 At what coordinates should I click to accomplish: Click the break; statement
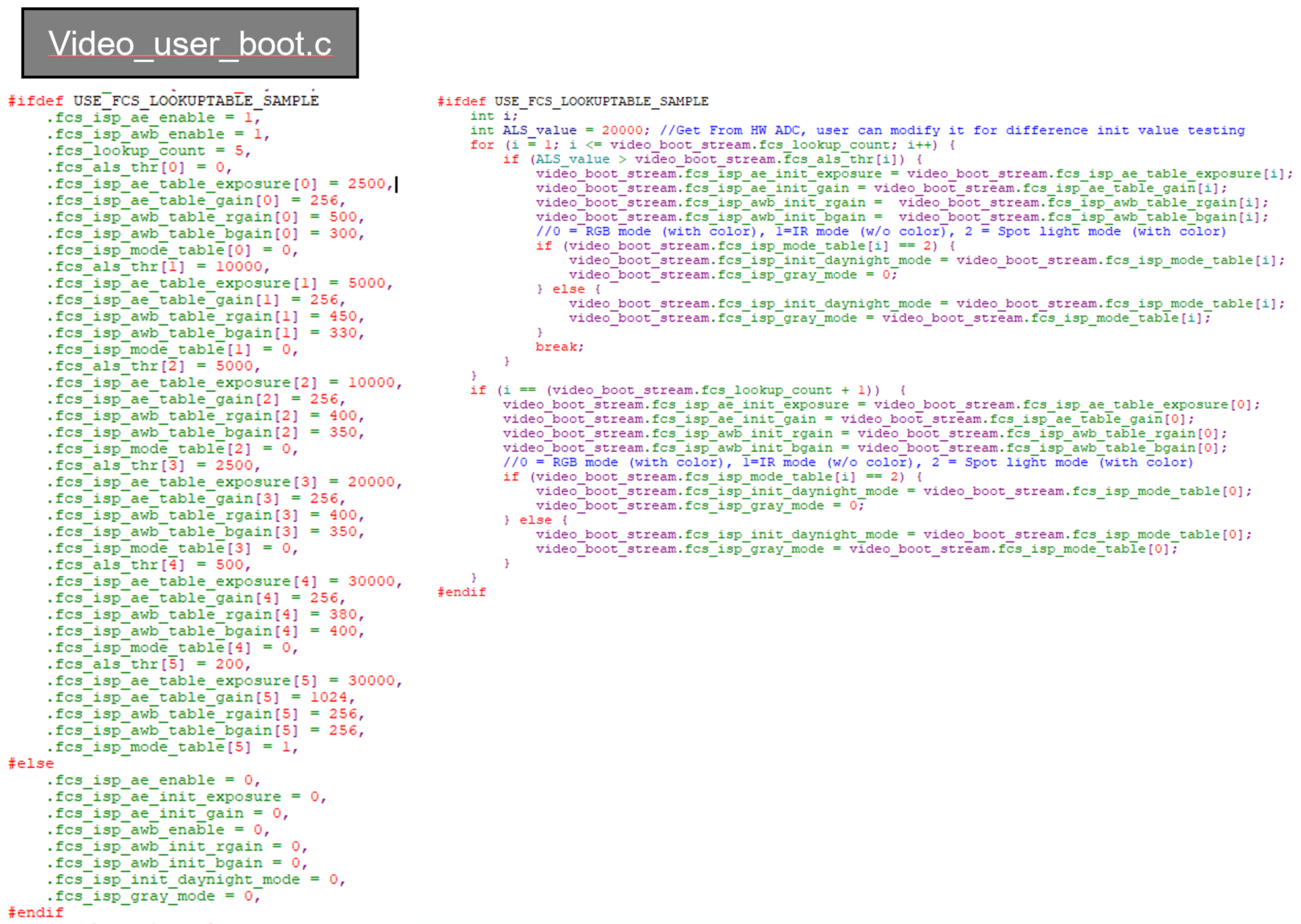(559, 347)
